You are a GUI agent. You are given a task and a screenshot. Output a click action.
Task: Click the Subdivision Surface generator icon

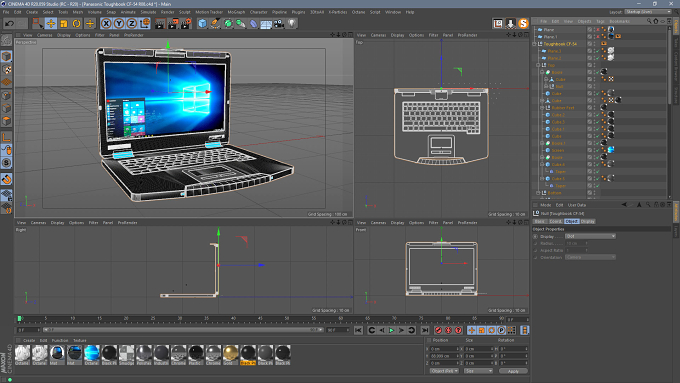tap(228, 23)
